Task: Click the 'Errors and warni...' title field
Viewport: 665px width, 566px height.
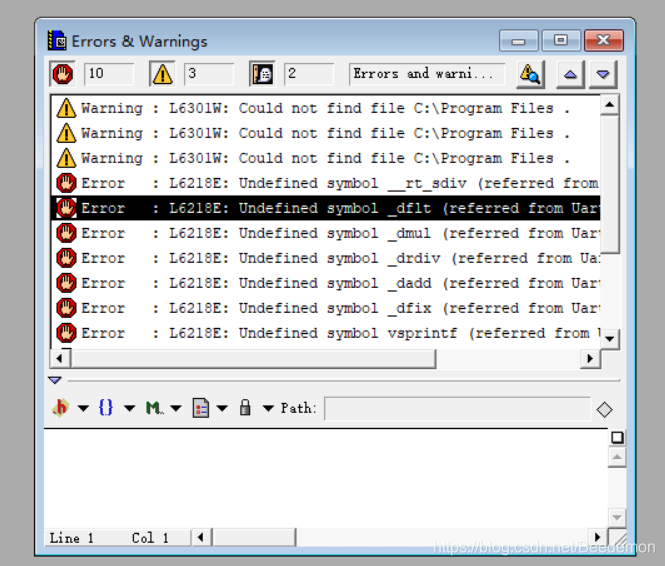Action: 427,74
